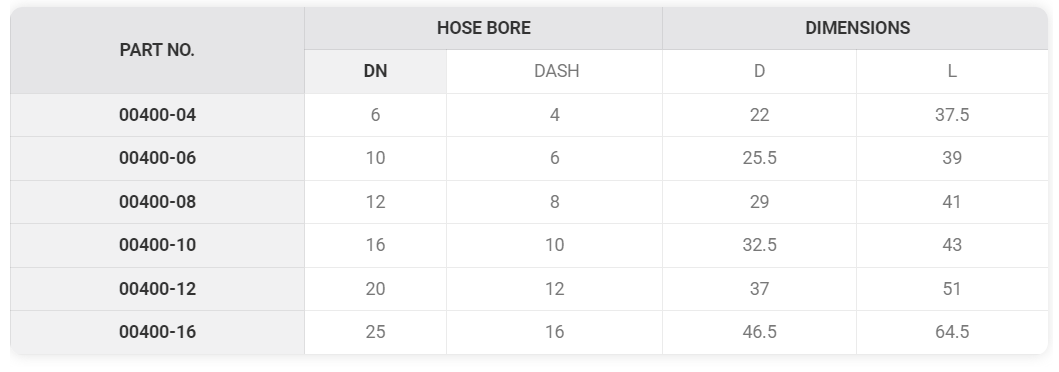This screenshot has width=1059, height=372.
Task: Select the L value 37.5 cell
Action: 952,115
